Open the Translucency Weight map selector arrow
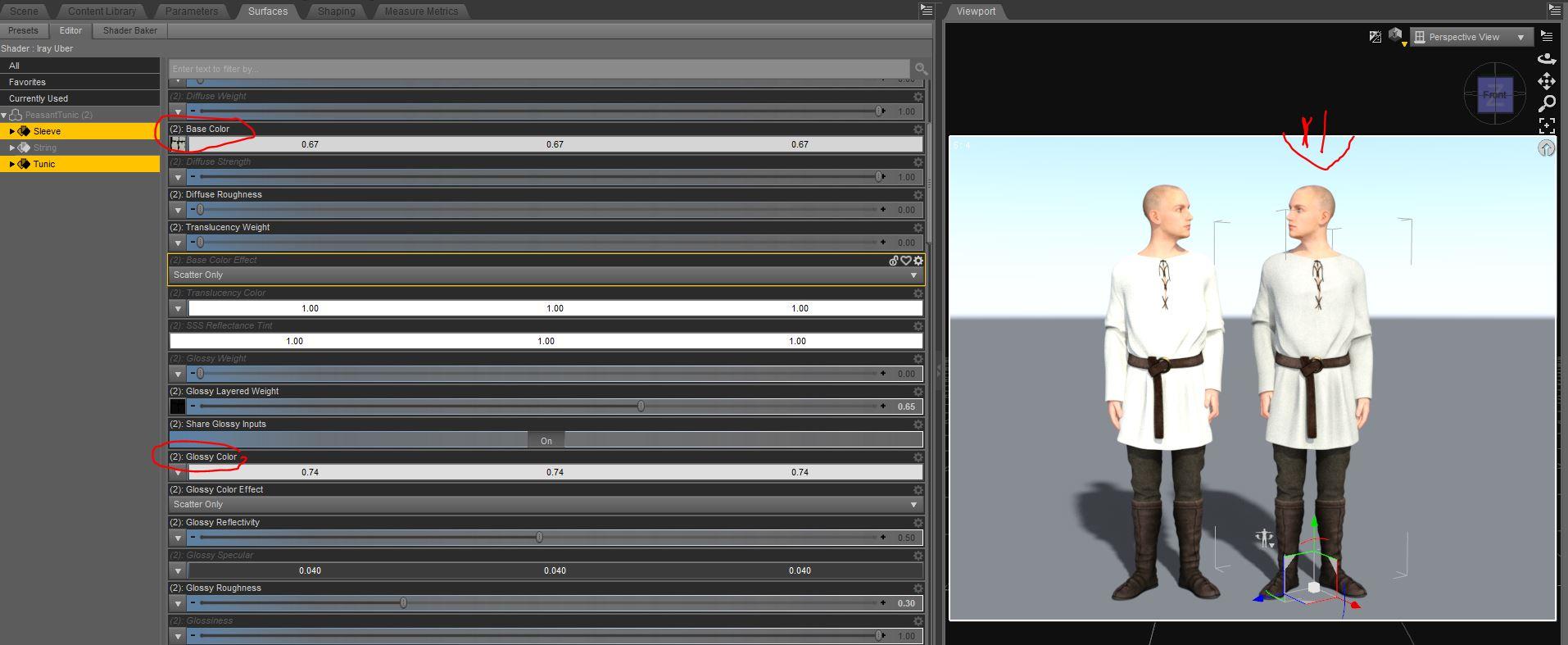 point(178,243)
